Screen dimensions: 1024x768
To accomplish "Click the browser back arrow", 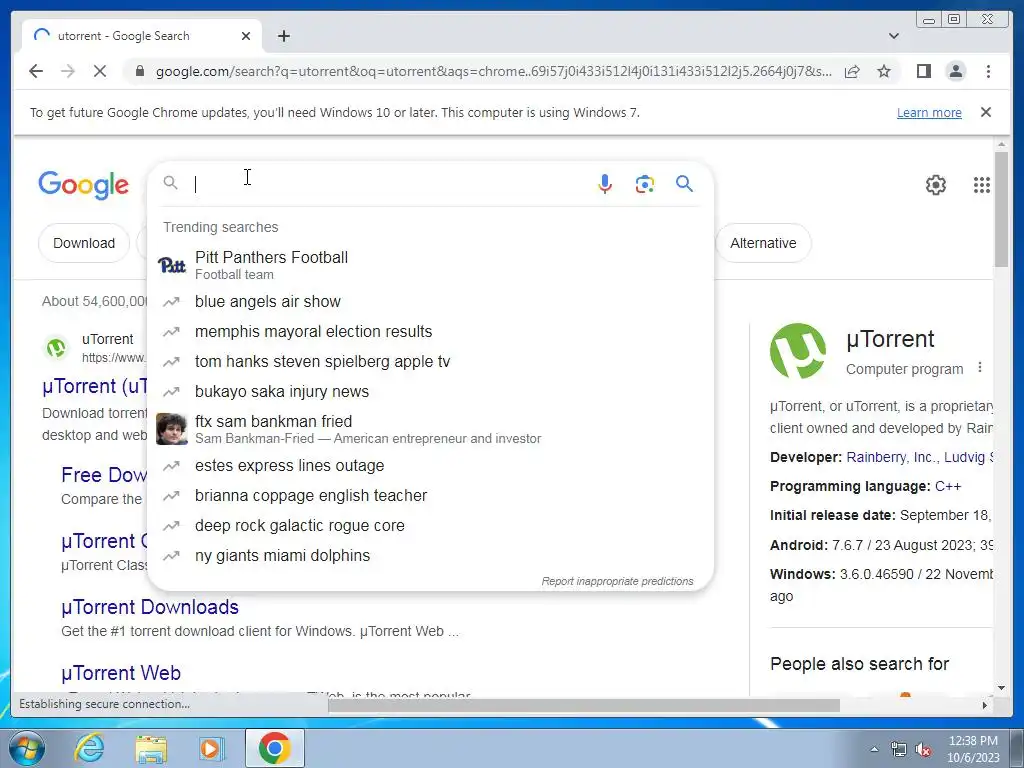I will pos(36,71).
